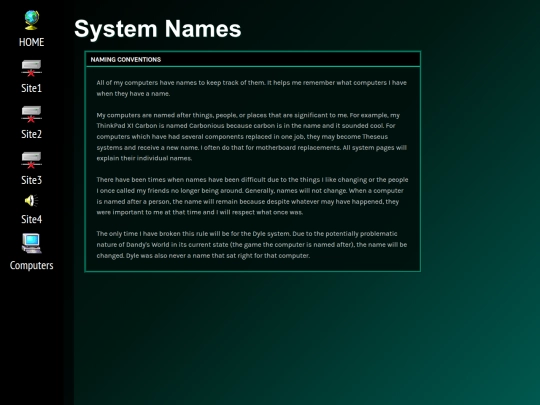
Task: Click the Computers monitor icon
Action: pos(31,243)
